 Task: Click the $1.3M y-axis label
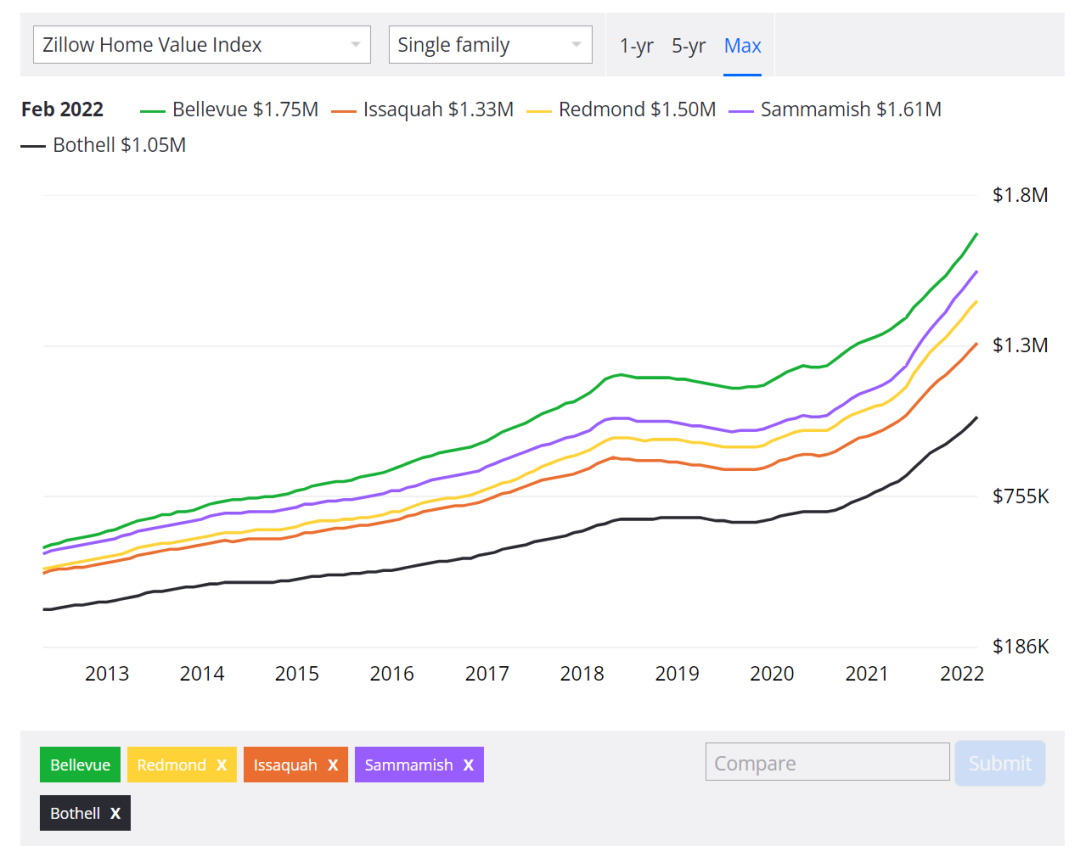point(1020,345)
